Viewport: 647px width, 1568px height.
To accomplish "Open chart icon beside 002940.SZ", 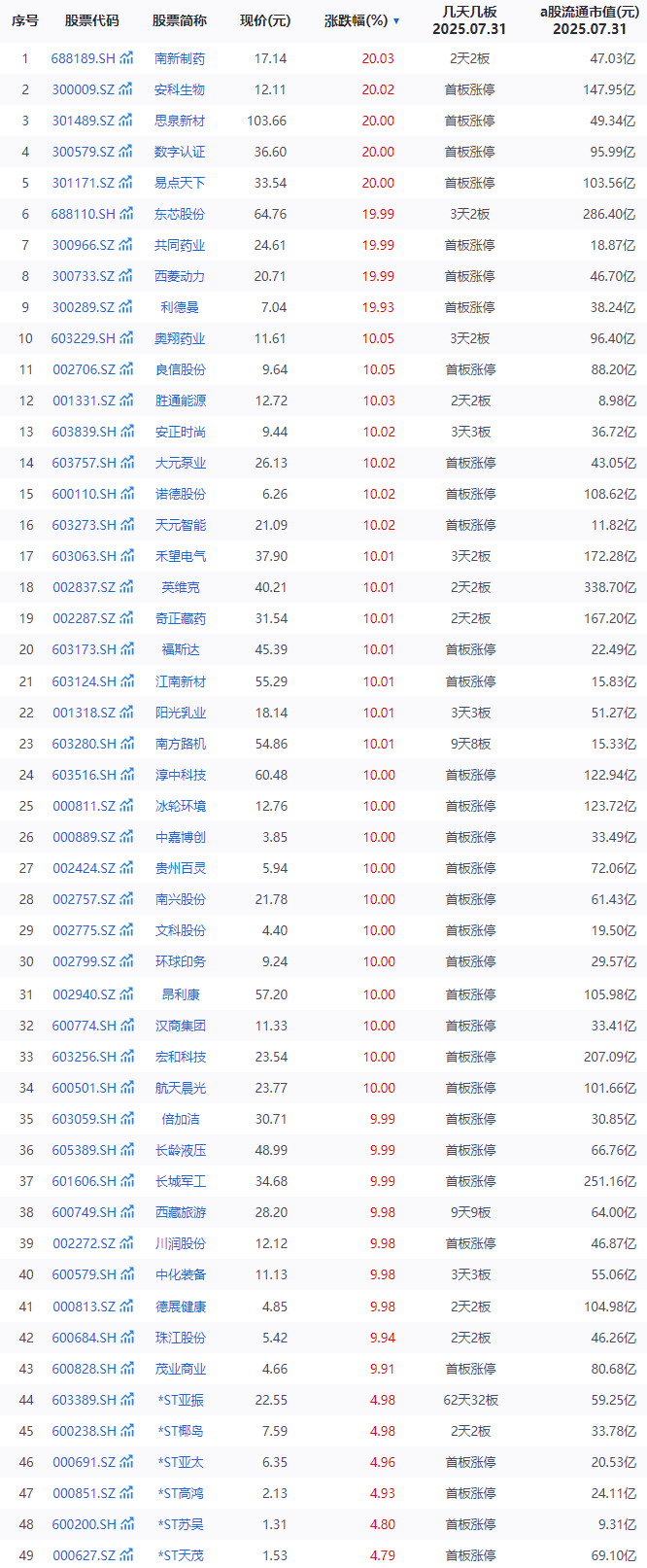I will click(126, 994).
